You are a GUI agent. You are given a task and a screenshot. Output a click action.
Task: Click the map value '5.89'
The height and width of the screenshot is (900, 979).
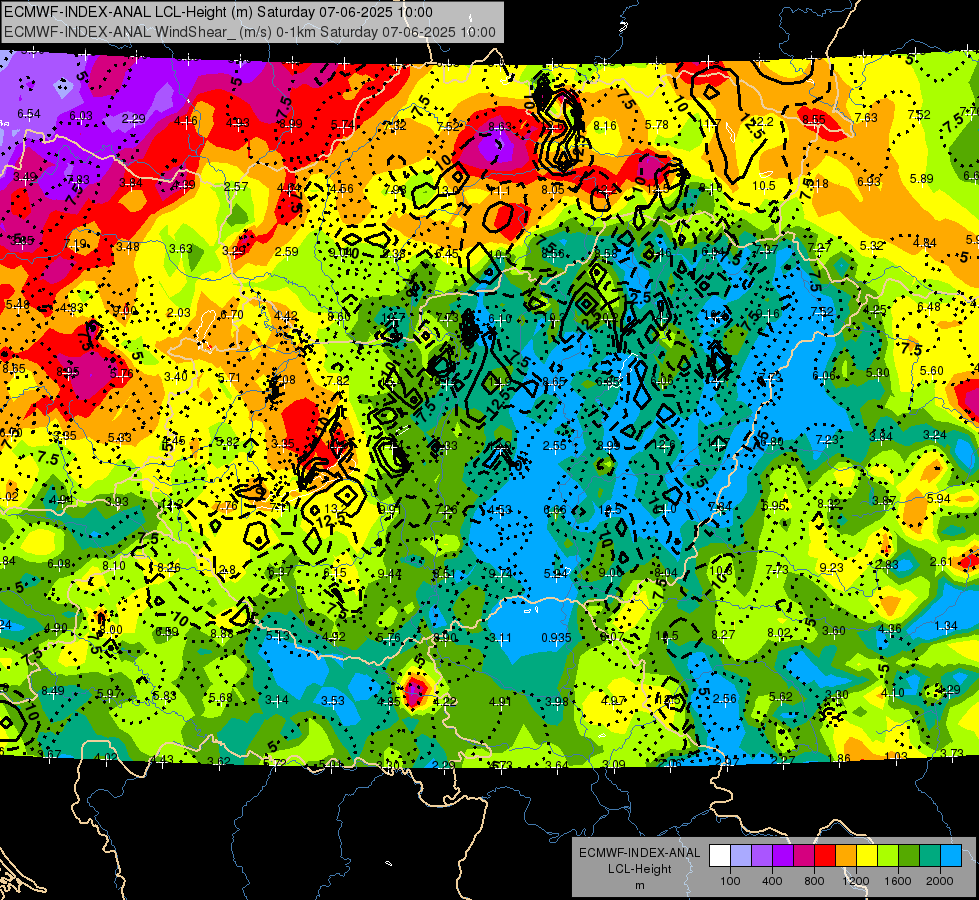922,179
